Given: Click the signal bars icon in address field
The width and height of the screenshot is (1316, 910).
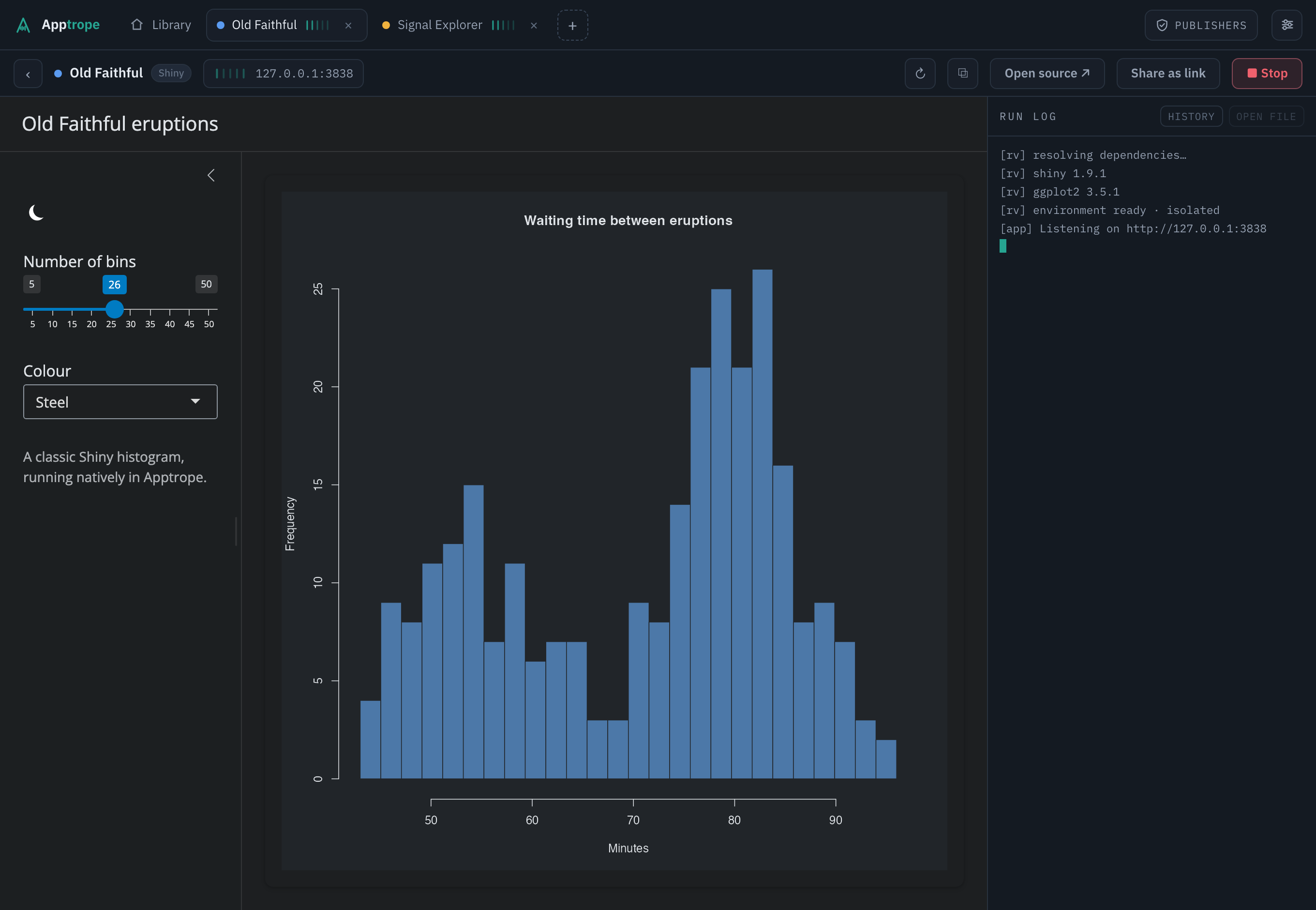Looking at the screenshot, I should (230, 74).
